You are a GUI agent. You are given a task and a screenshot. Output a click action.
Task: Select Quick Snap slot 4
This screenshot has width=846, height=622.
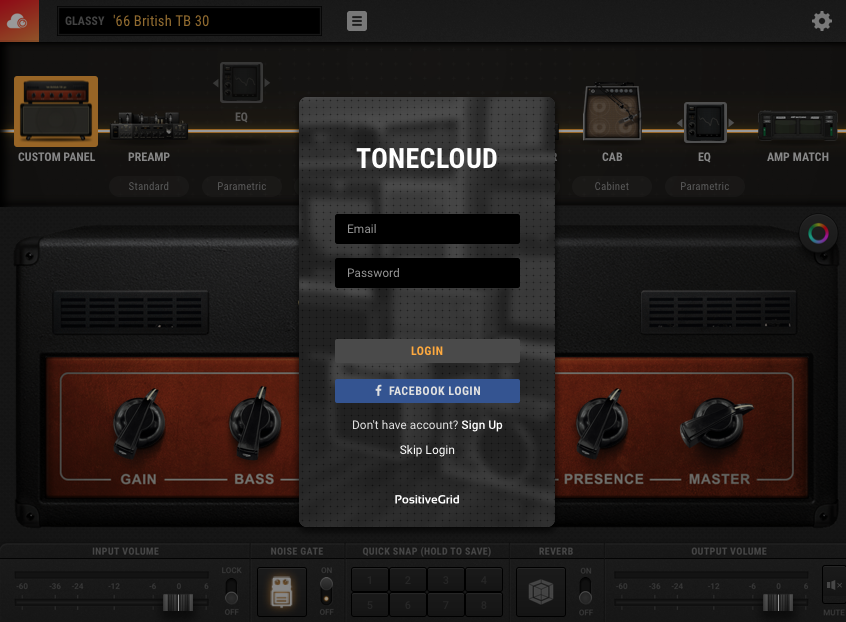[x=484, y=580]
